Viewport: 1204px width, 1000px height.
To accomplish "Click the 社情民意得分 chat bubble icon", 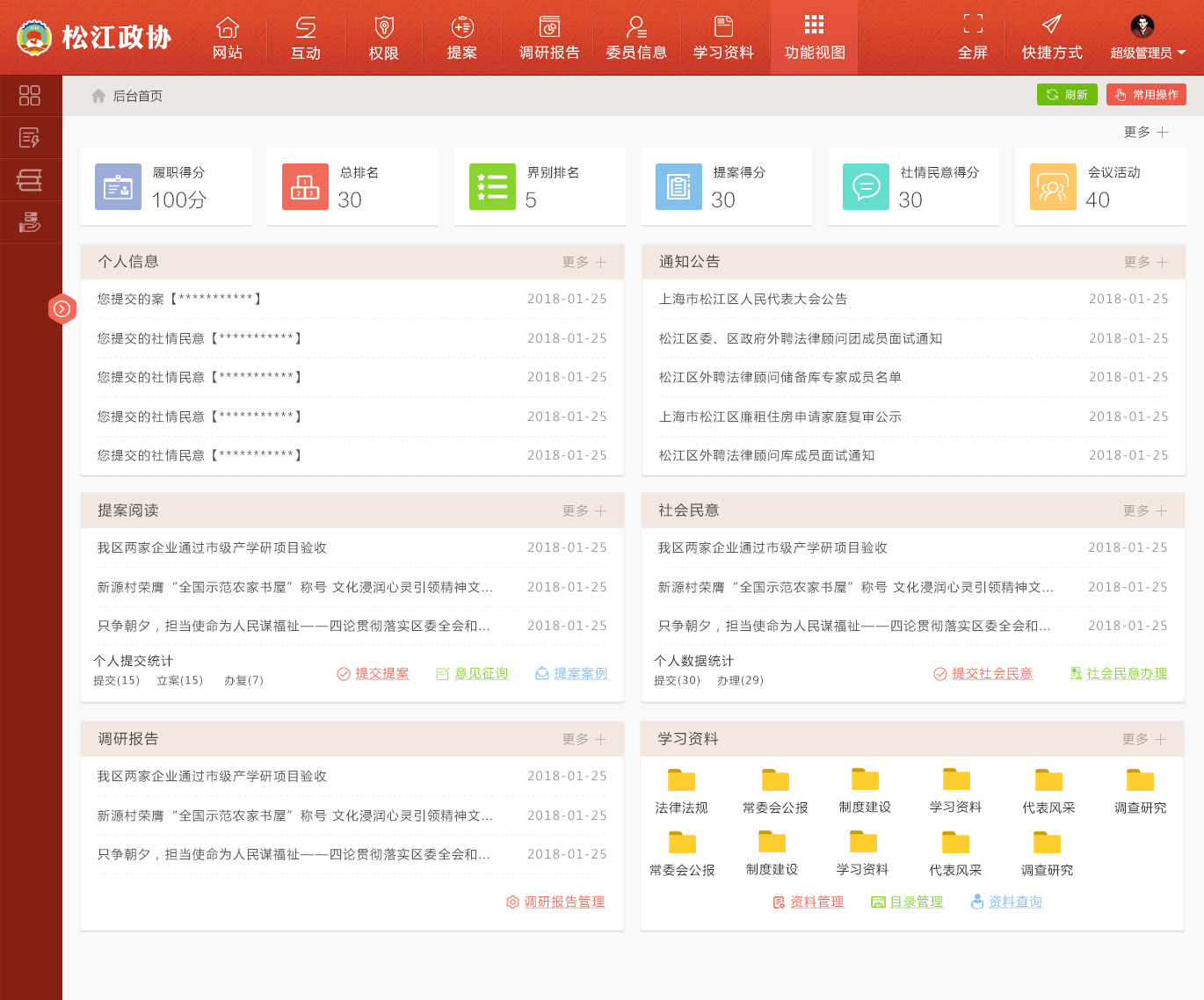I will (866, 187).
